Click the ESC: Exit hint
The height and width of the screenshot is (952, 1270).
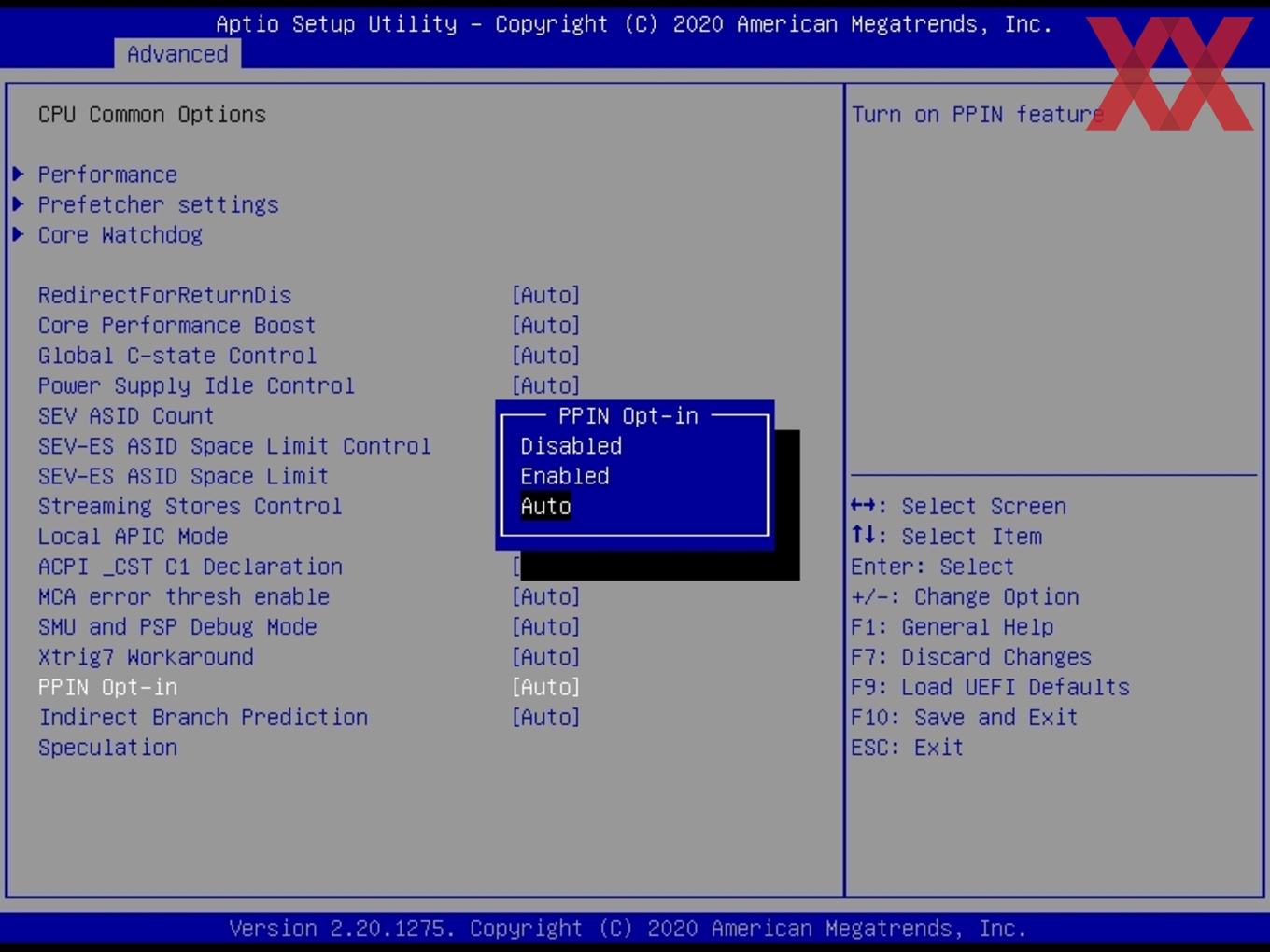(907, 748)
